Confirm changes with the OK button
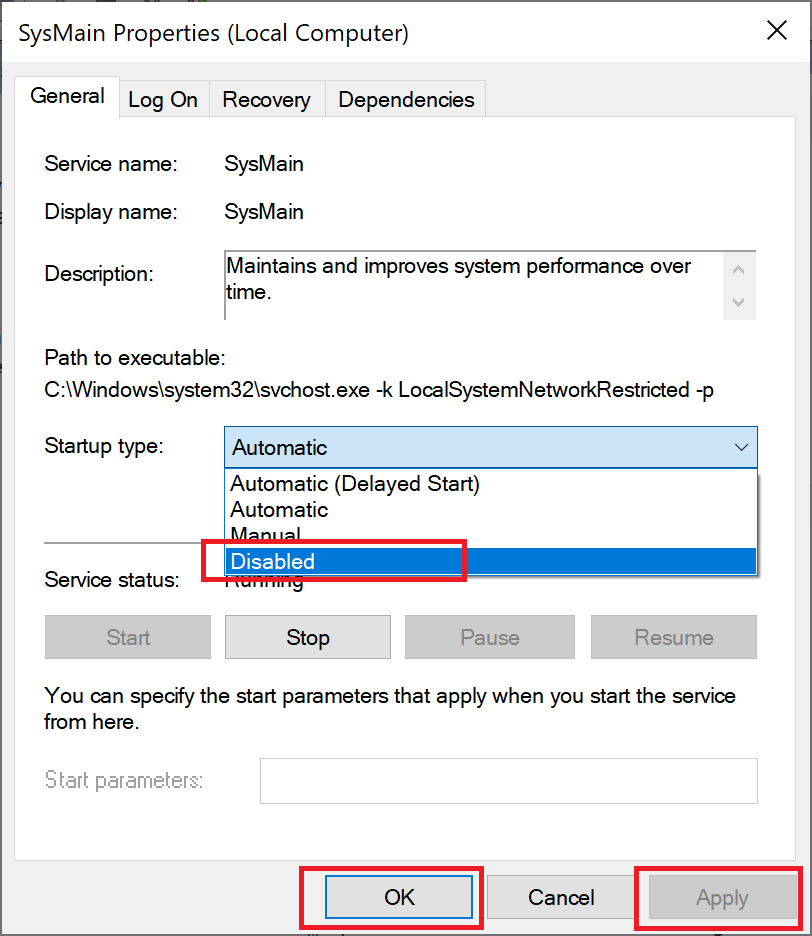 coord(399,897)
